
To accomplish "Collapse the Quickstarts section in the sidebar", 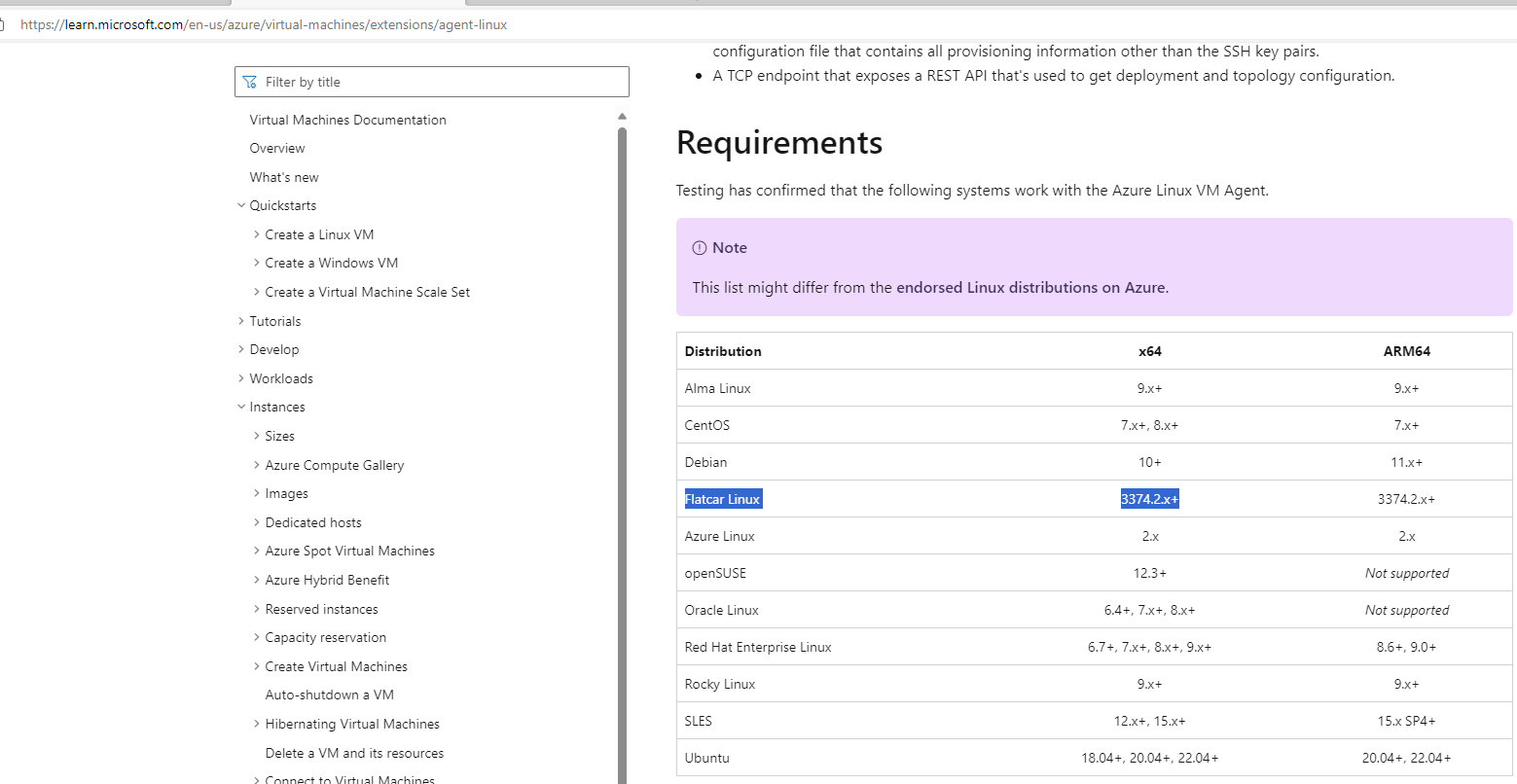I will tap(241, 205).
